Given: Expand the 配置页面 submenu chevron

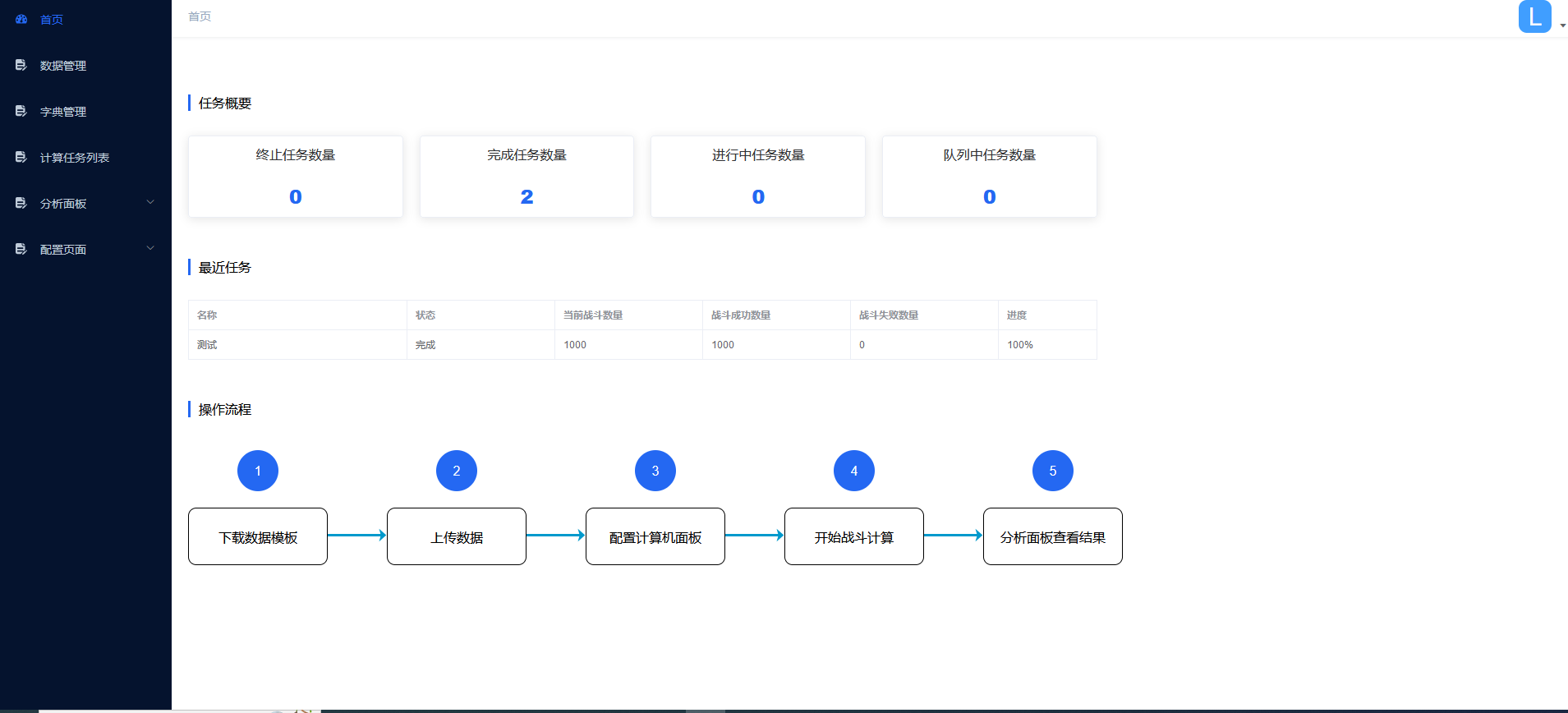Looking at the screenshot, I should tap(150, 248).
